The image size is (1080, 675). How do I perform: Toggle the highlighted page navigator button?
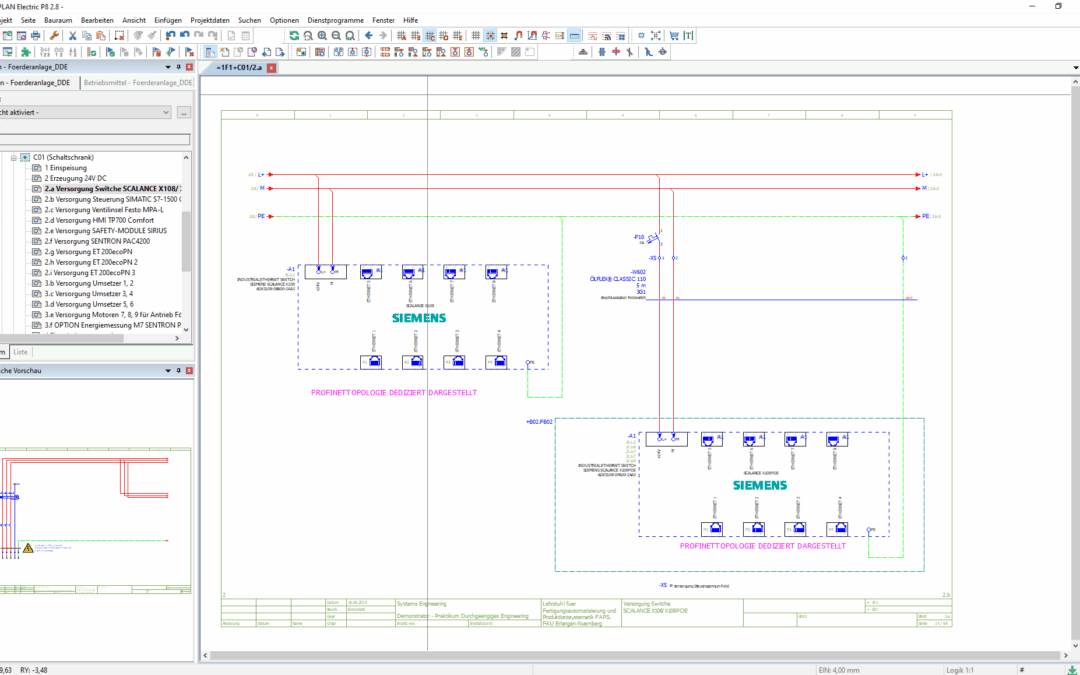pyautogui.click(x=210, y=52)
